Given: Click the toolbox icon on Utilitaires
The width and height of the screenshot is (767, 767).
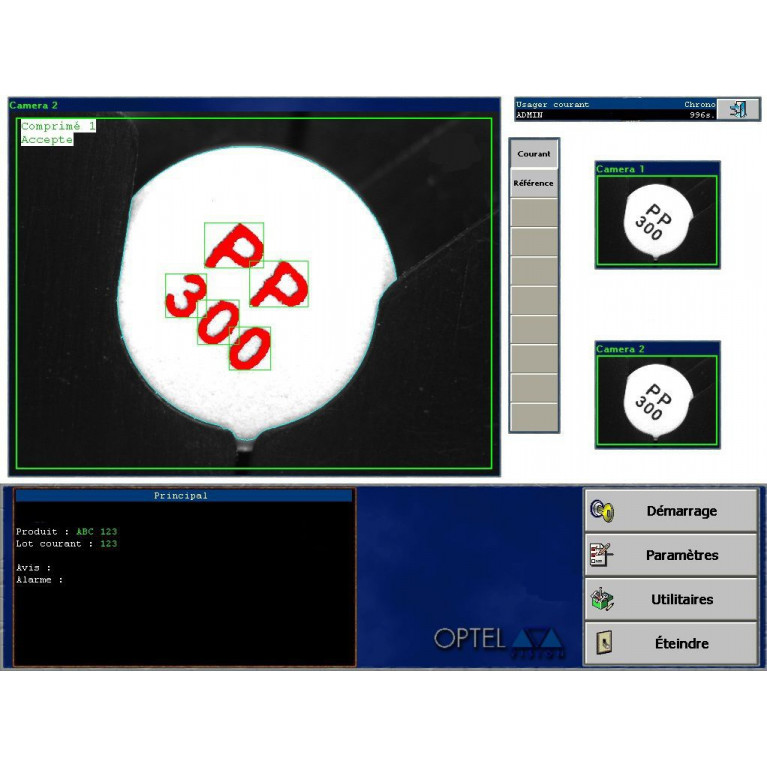Looking at the screenshot, I should coord(601,599).
